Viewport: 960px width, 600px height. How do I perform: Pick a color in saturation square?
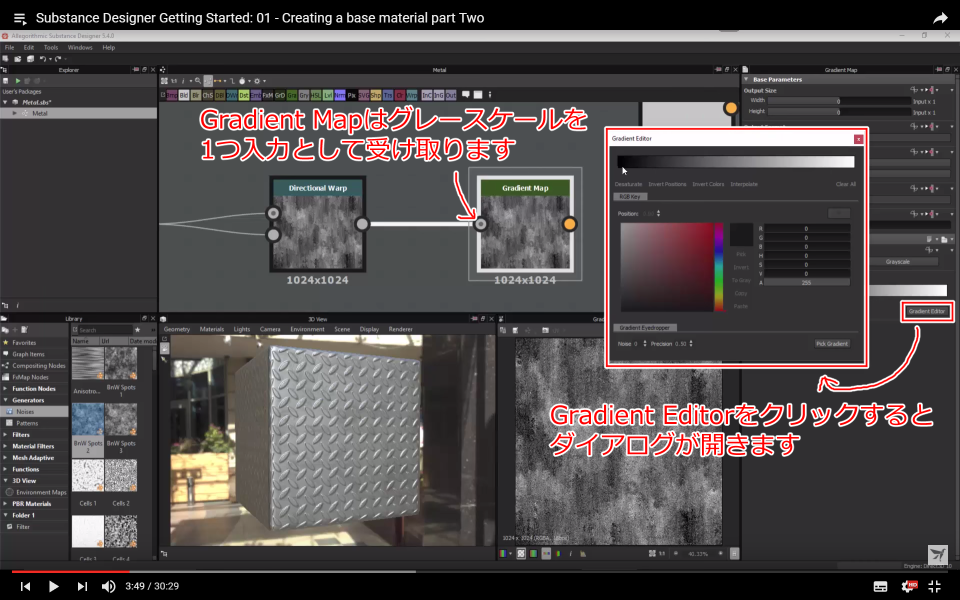667,267
